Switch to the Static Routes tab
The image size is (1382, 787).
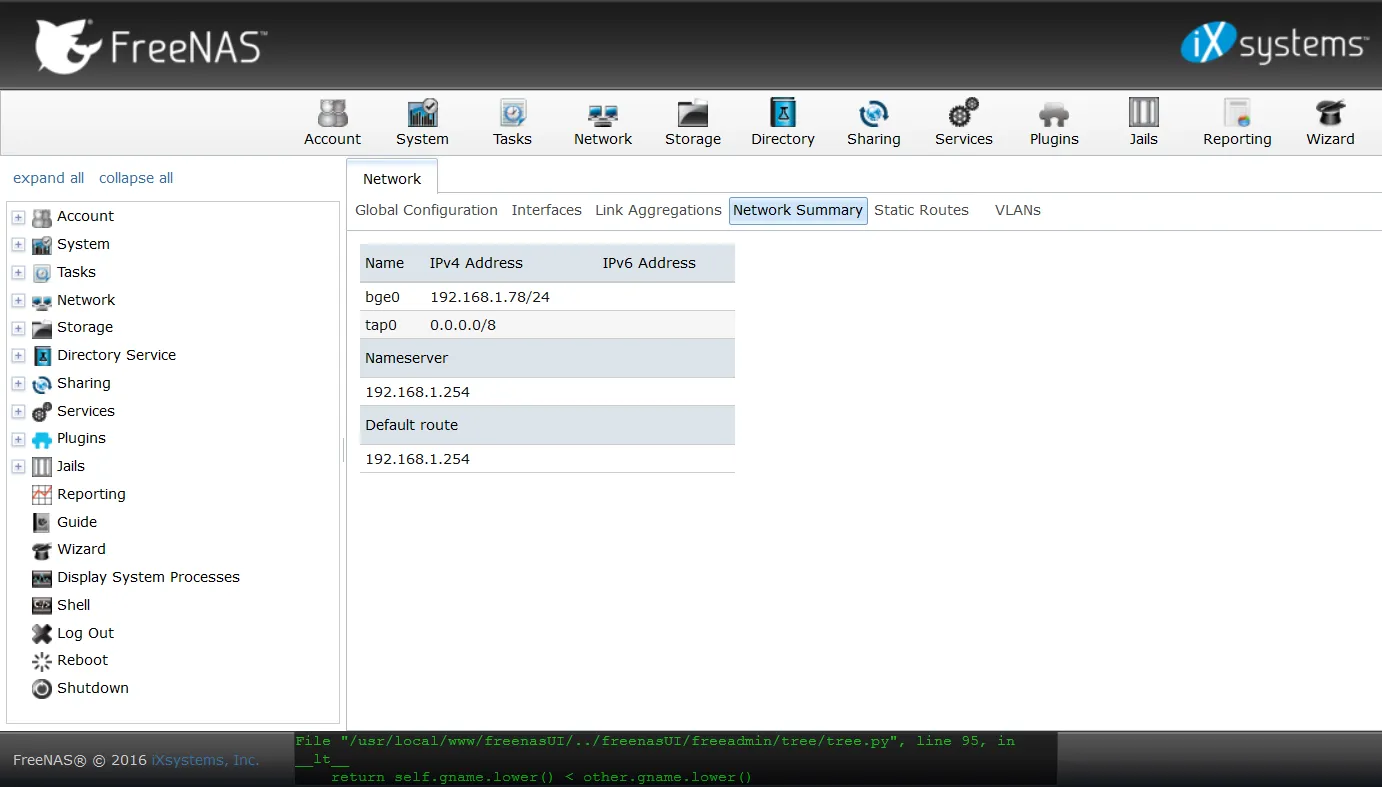(x=921, y=210)
